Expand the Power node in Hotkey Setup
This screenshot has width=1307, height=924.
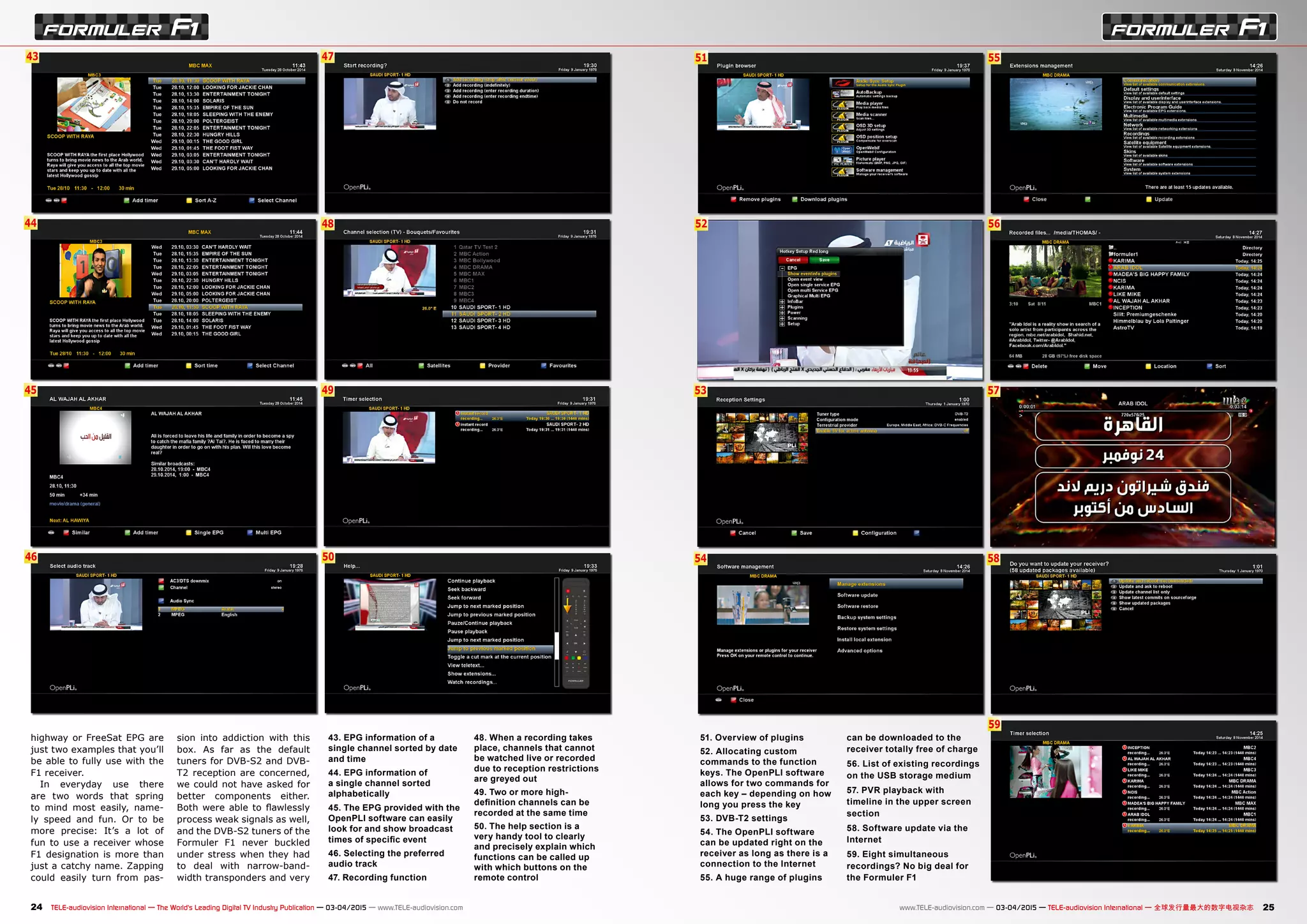[782, 313]
